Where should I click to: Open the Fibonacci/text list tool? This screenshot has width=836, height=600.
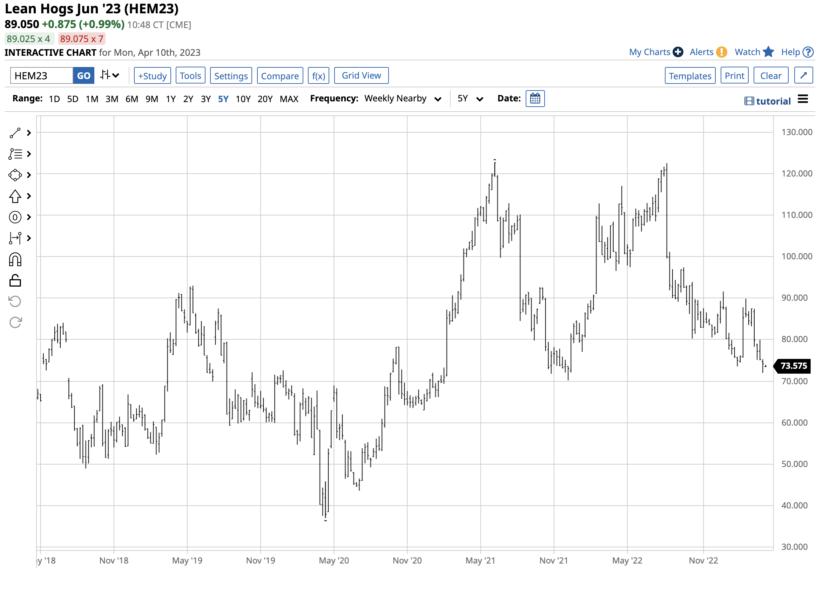pos(15,154)
